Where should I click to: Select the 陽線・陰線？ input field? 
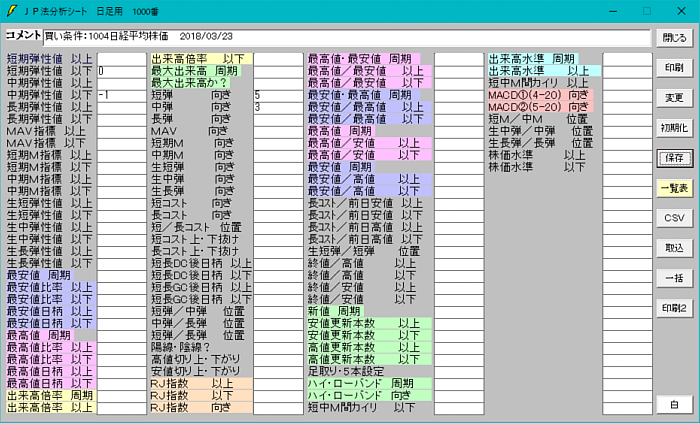(x=279, y=348)
